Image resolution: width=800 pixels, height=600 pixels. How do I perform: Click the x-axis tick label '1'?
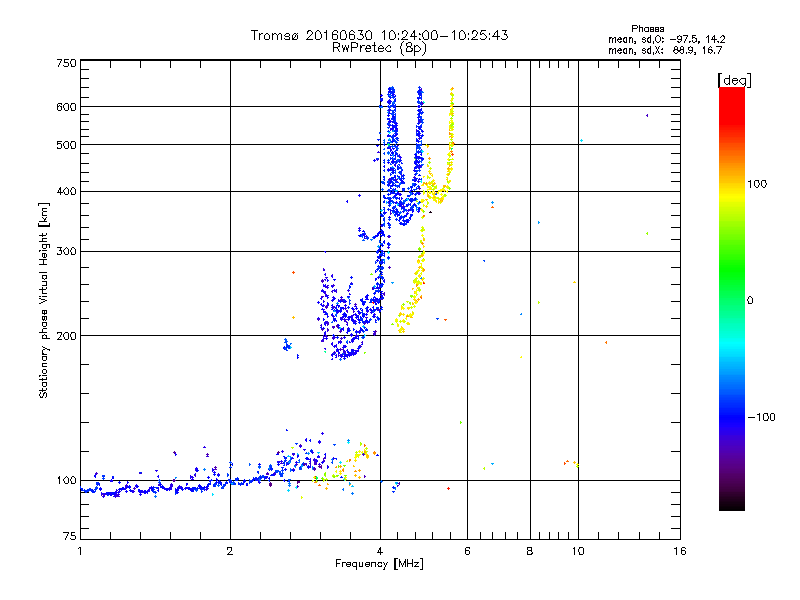(80, 551)
